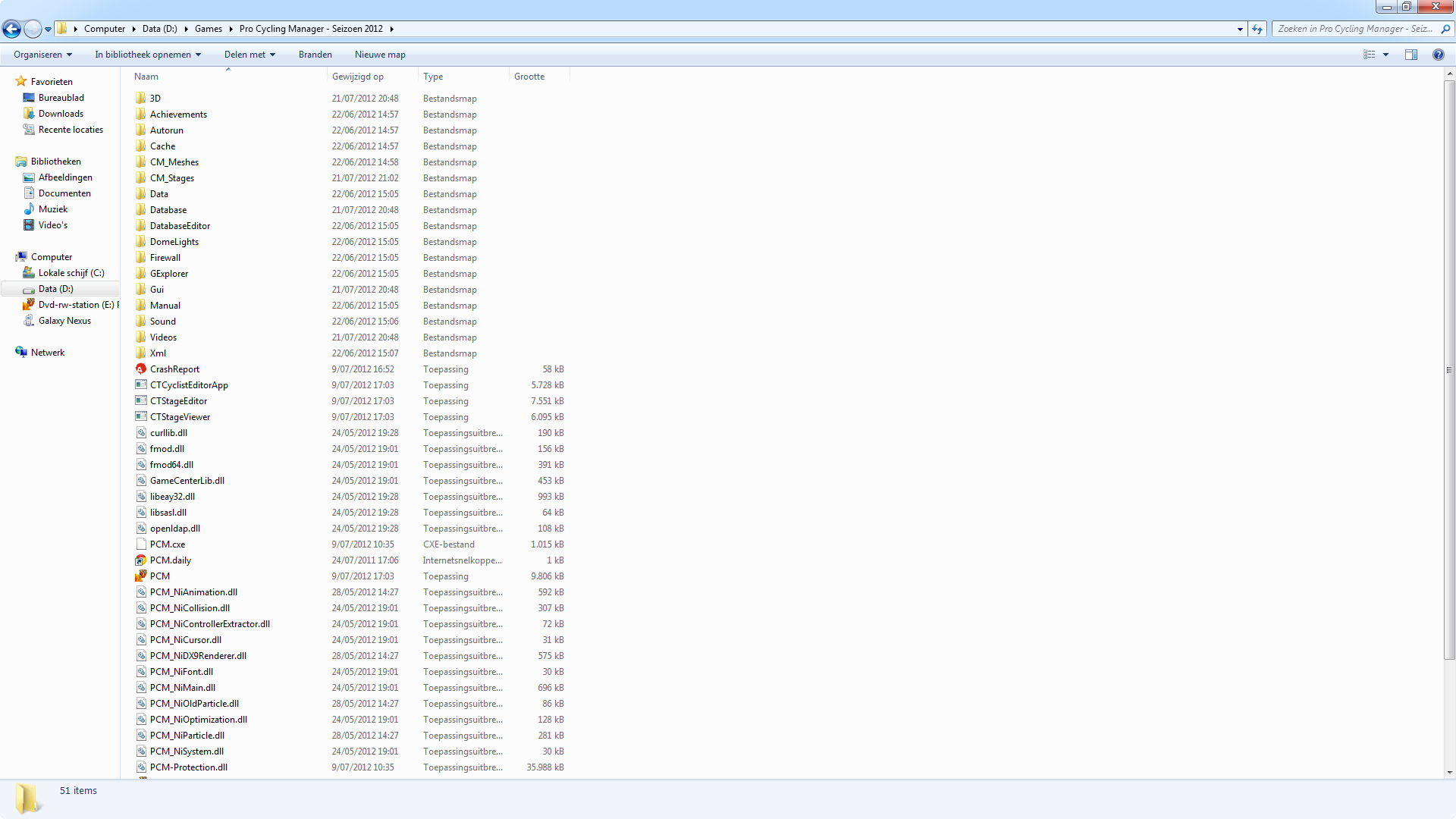The height and width of the screenshot is (819, 1456).
Task: Open the Organiseren dropdown menu
Action: coord(42,55)
